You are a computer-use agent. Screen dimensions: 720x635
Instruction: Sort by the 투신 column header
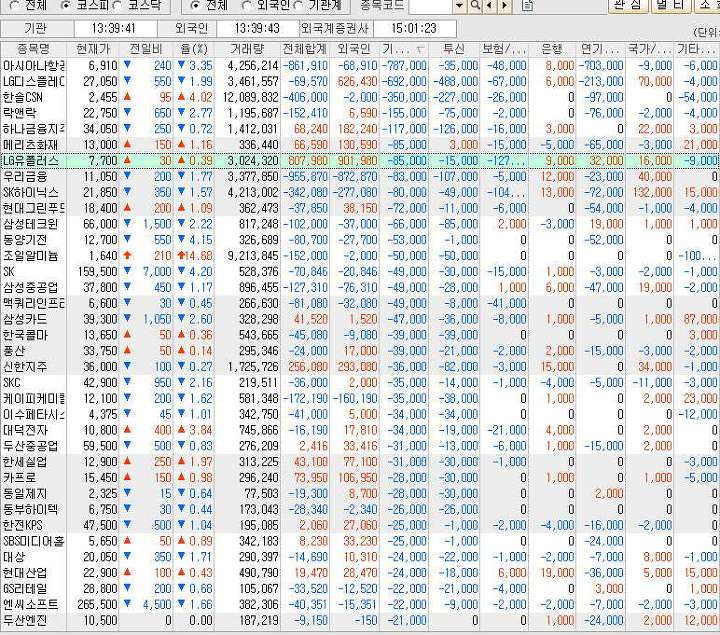(454, 49)
